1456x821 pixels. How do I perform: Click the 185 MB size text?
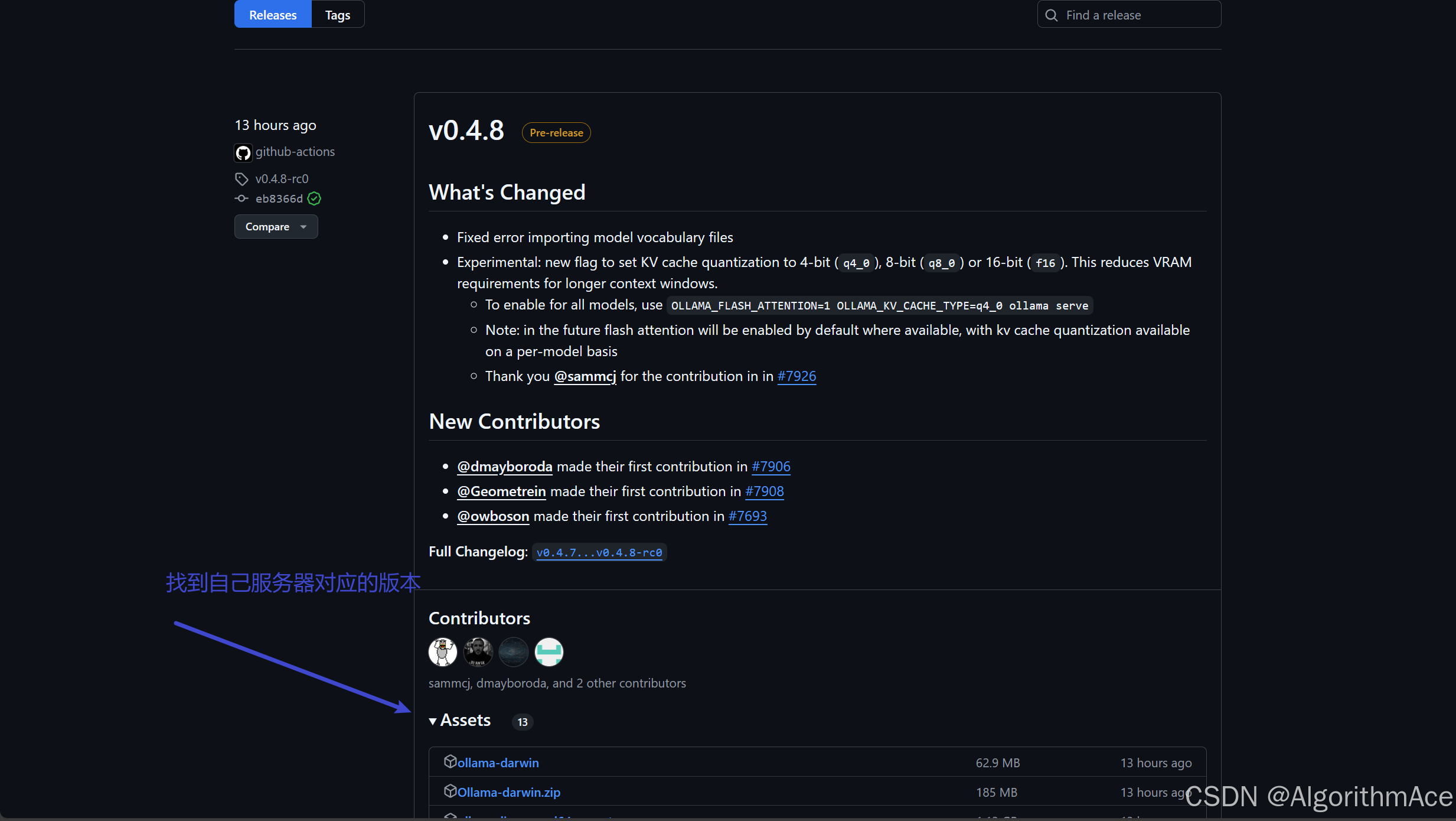pos(997,793)
